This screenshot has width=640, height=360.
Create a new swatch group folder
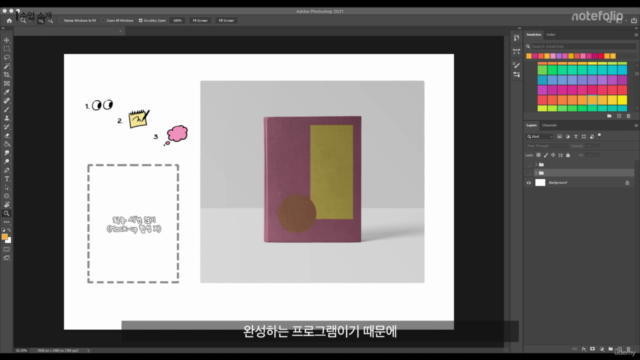(609, 116)
